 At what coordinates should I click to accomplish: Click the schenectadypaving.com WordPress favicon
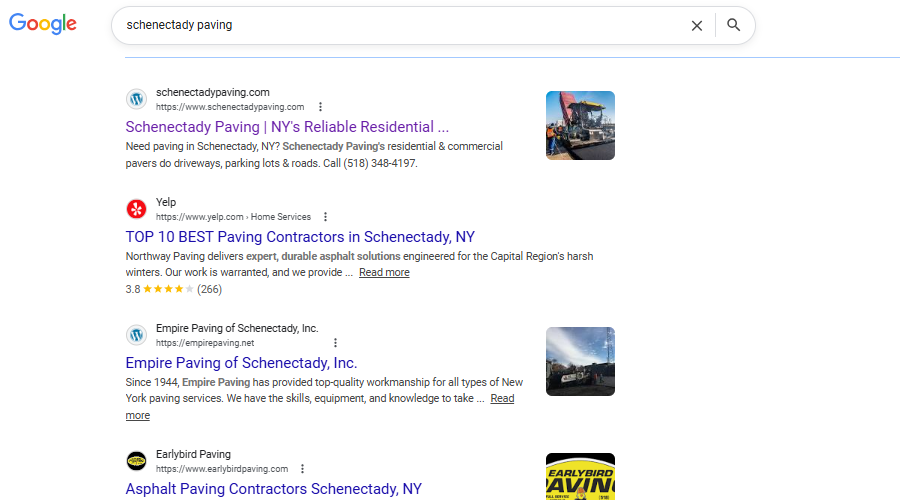click(x=136, y=99)
